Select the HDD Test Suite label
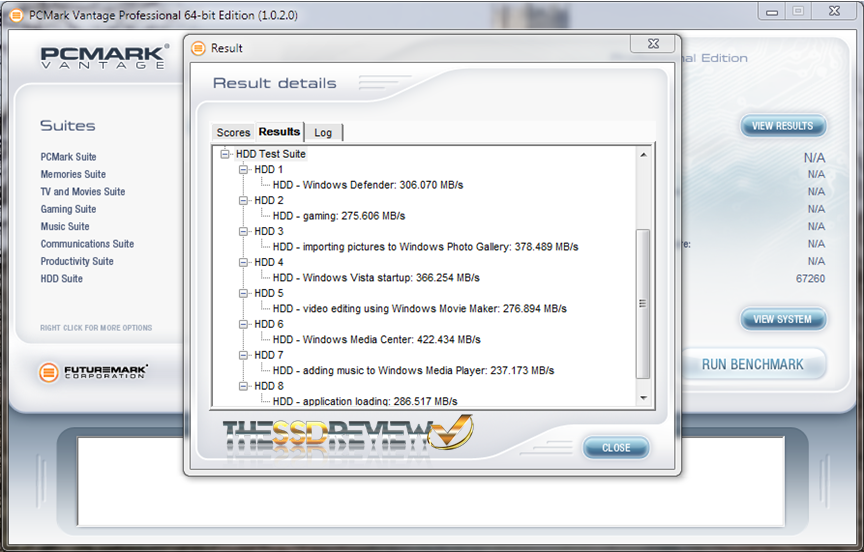Image resolution: width=864 pixels, height=552 pixels. [271, 154]
